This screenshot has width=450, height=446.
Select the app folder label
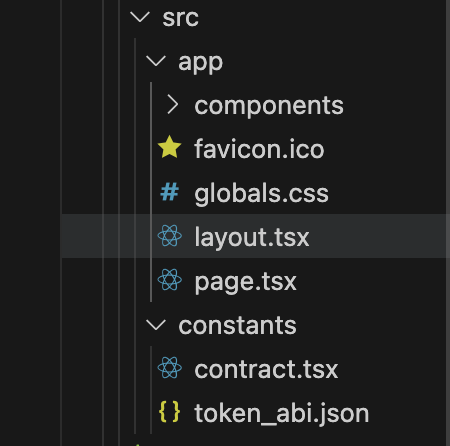pos(200,63)
